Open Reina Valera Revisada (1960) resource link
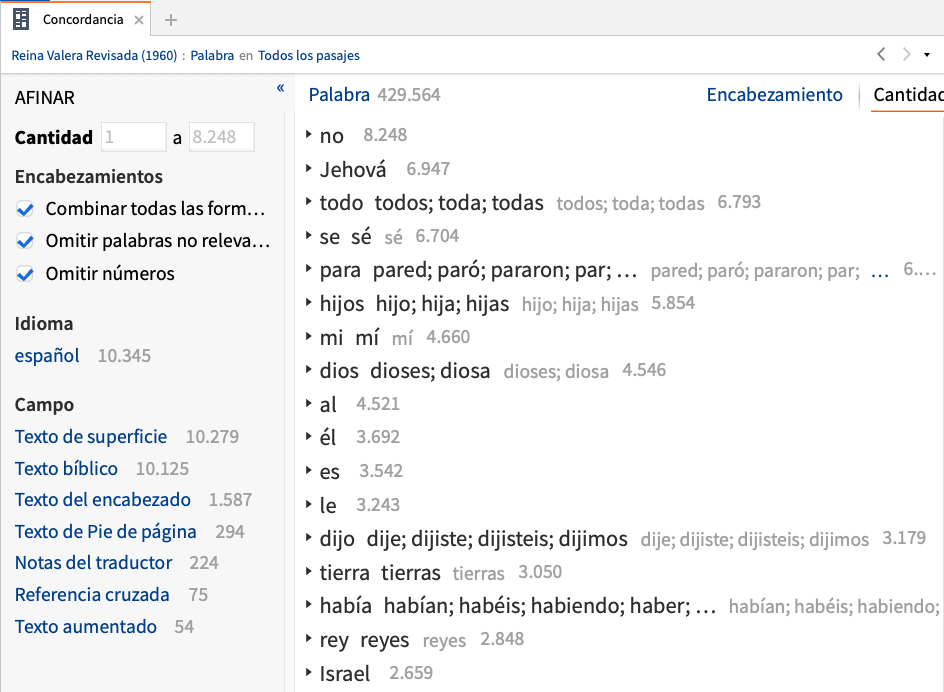Screen dimensions: 944x692 [94, 55]
